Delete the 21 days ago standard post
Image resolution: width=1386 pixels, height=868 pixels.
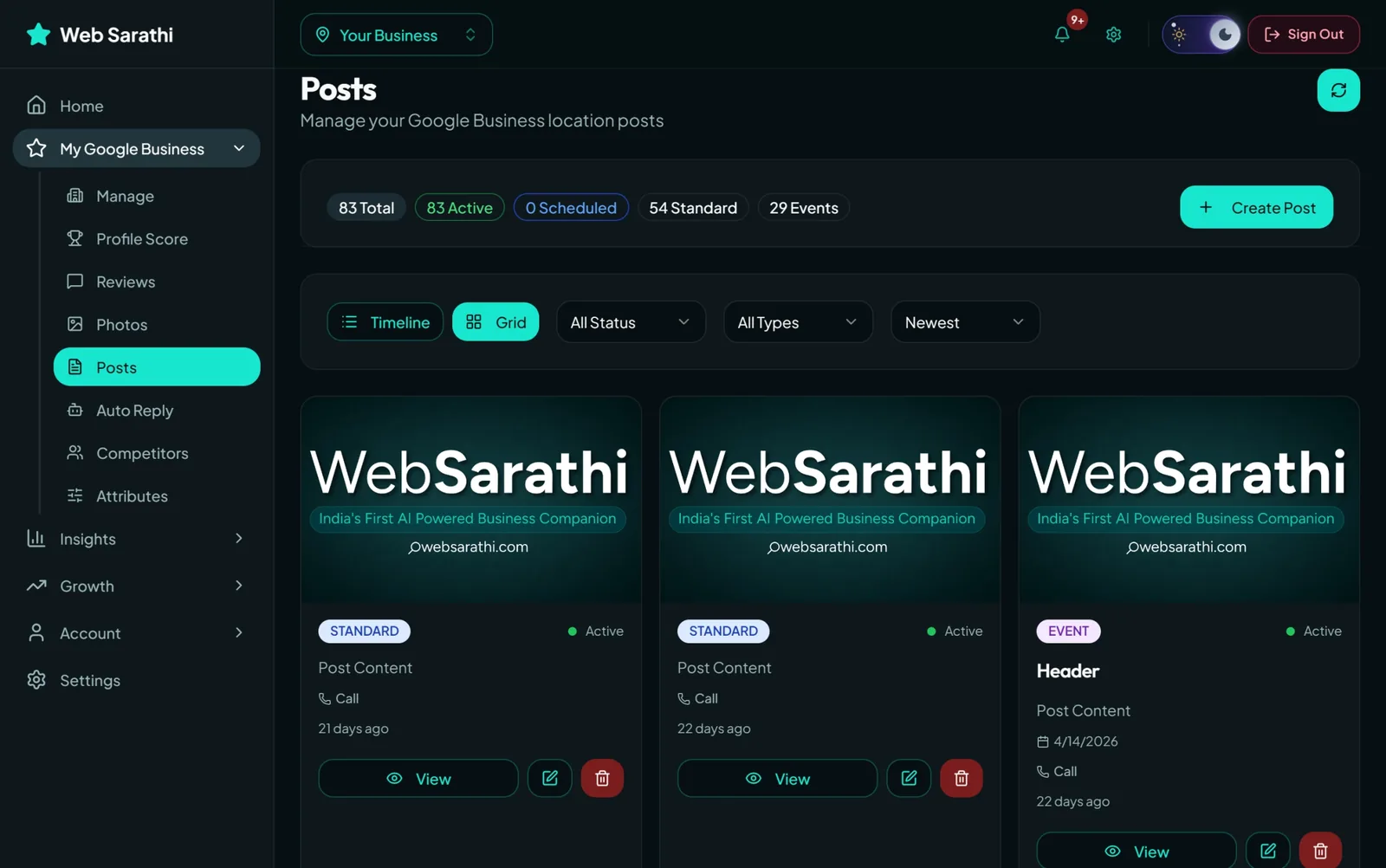coord(602,778)
